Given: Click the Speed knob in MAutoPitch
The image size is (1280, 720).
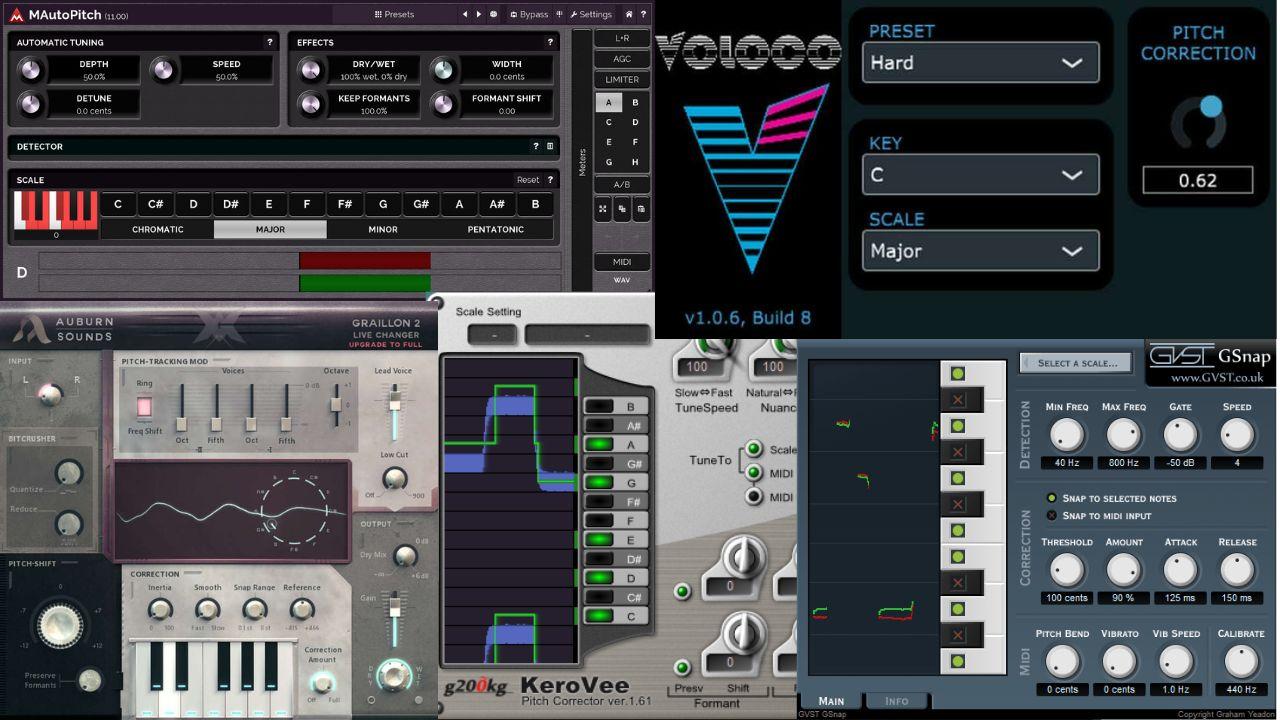Looking at the screenshot, I should [162, 70].
